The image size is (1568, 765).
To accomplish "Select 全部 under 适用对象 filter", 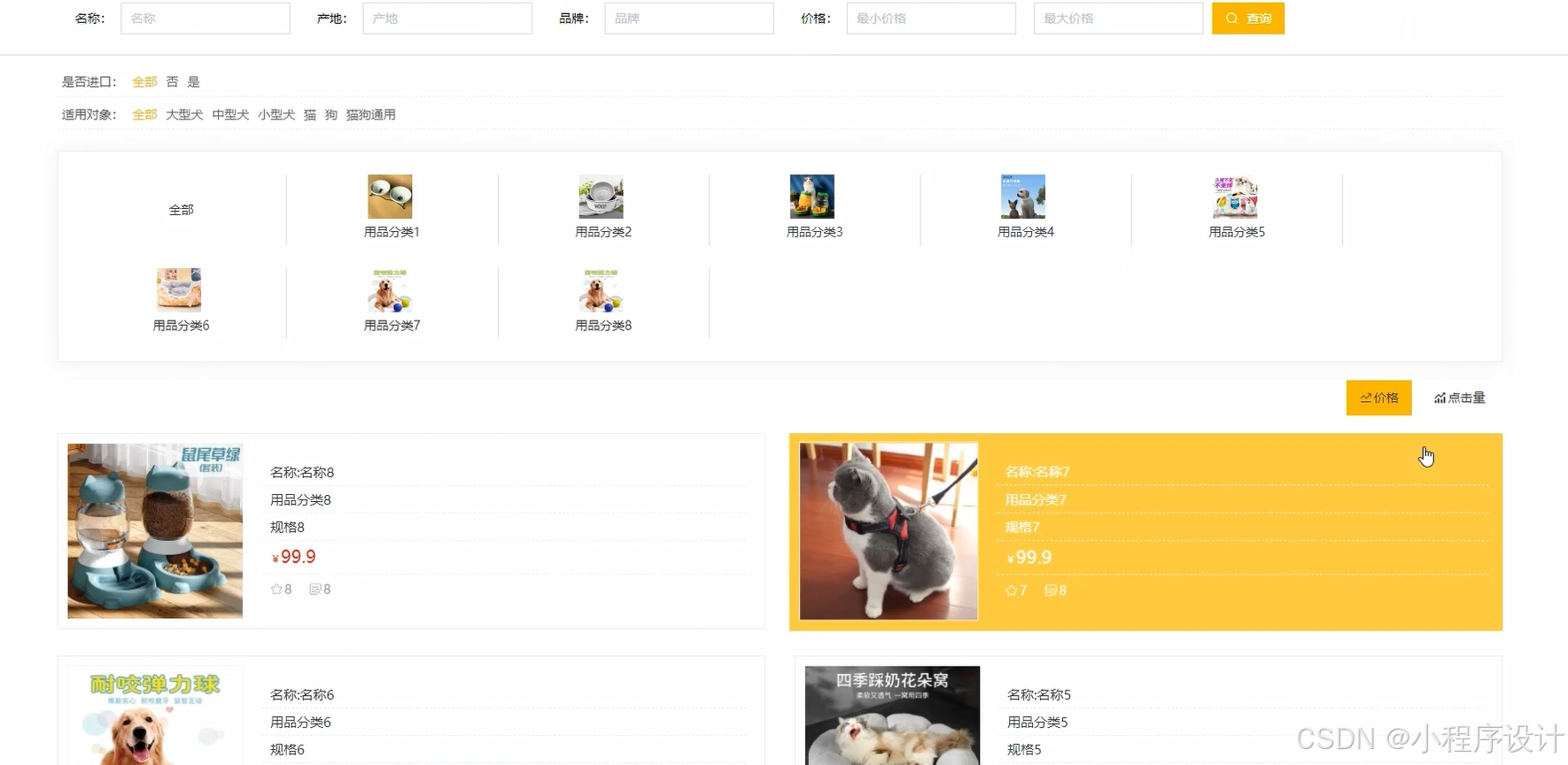I will coord(144,114).
